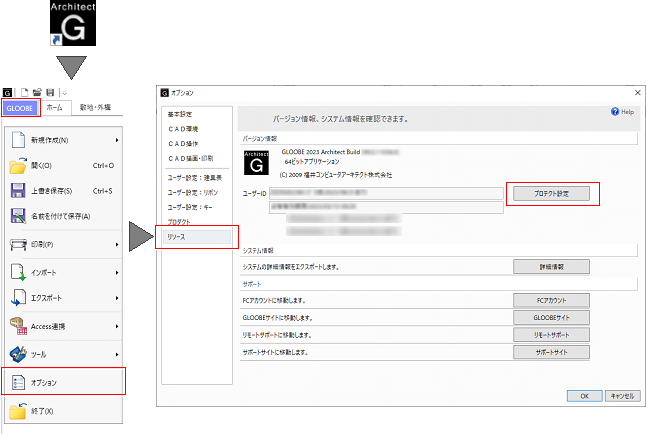Dismiss the dialog with キャンセル button
This screenshot has width=647, height=434.
623,396
